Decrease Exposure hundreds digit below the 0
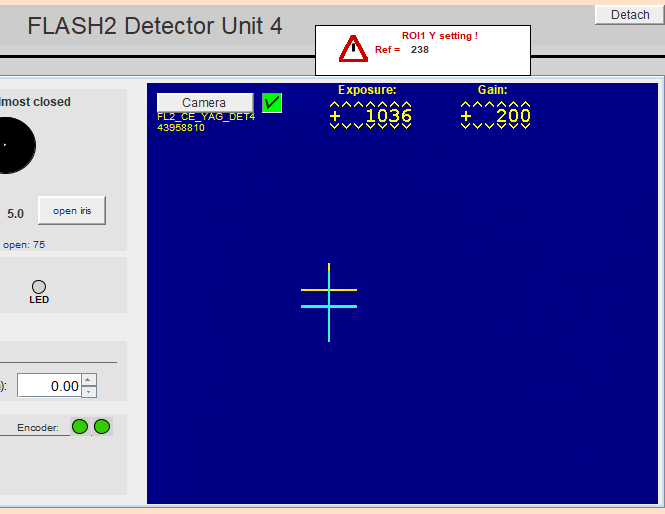 point(382,126)
